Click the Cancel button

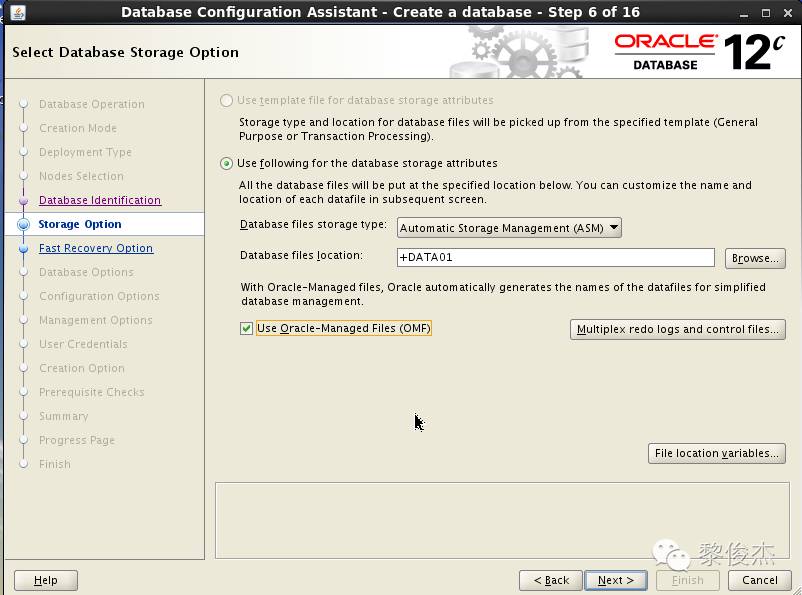(760, 580)
